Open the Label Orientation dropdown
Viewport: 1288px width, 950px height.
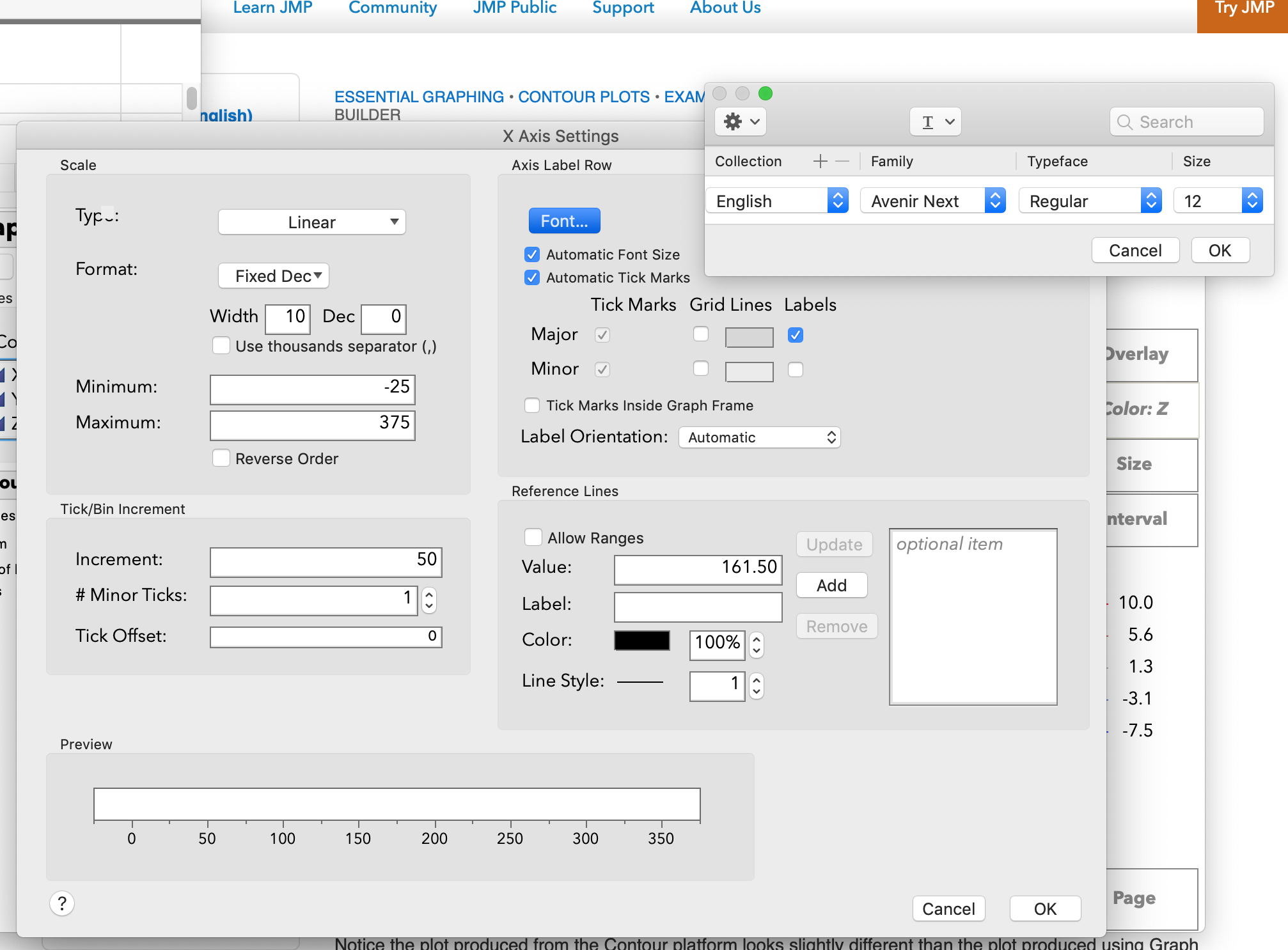point(759,437)
